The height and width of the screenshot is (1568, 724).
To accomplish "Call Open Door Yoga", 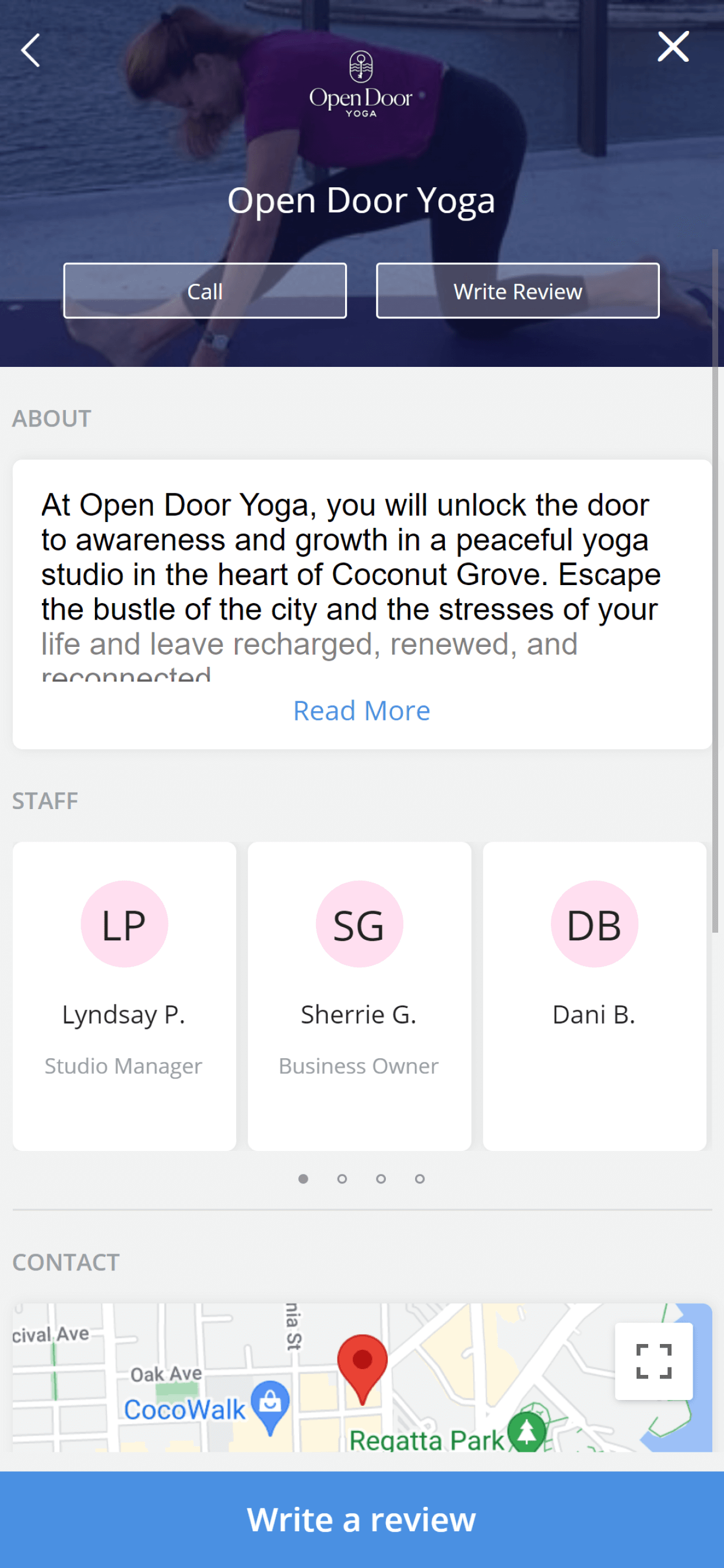I will pyautogui.click(x=205, y=291).
